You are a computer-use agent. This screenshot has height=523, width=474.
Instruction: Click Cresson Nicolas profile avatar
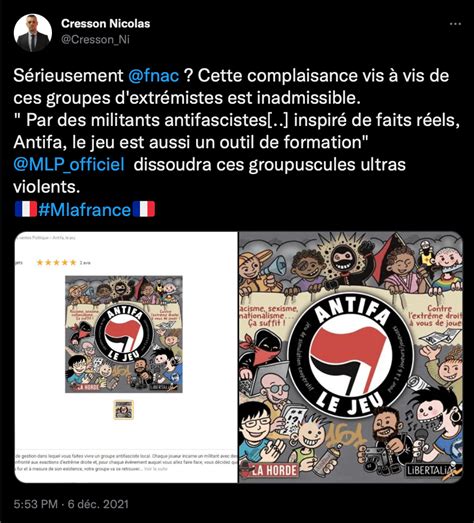click(33, 33)
